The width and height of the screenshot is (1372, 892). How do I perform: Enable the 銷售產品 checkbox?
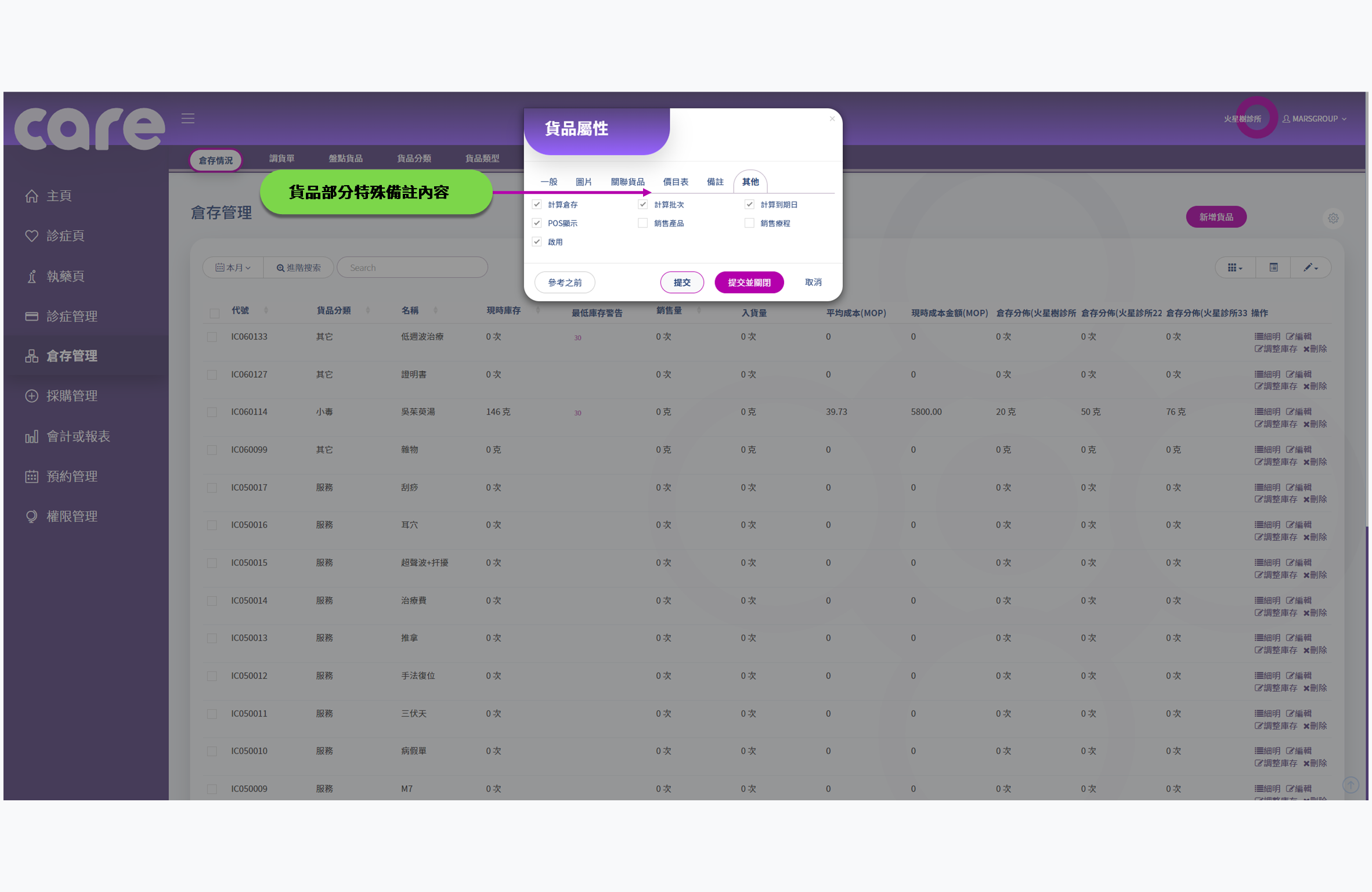[x=642, y=223]
